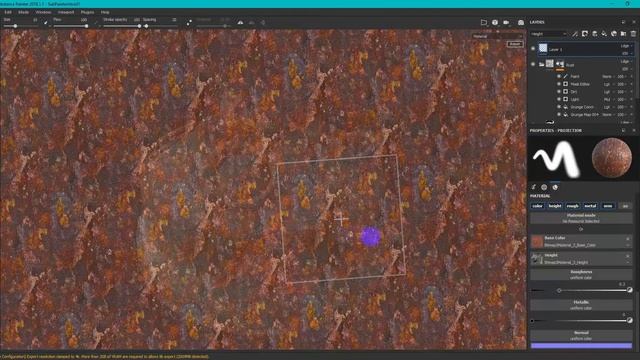
Task: Click the screenshot camera icon in top bar
Action: click(521, 22)
